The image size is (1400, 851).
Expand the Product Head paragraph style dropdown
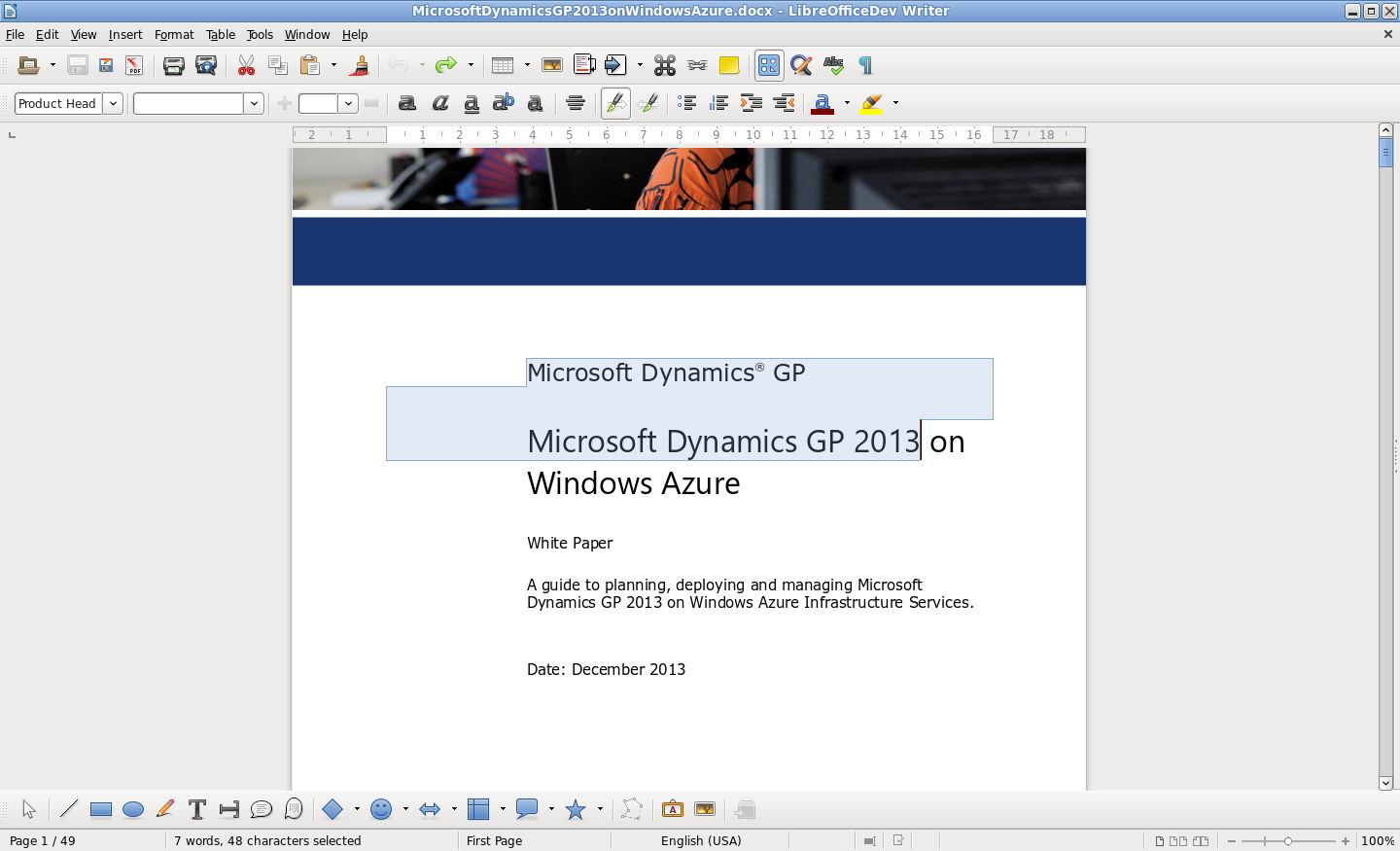pyautogui.click(x=113, y=103)
